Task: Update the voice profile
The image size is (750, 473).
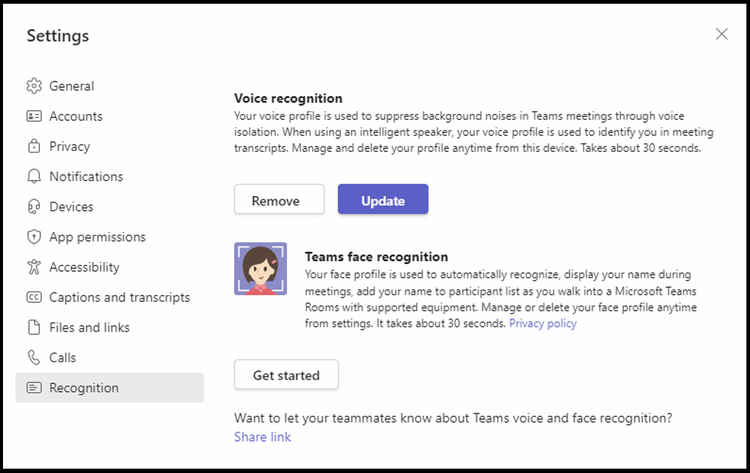Action: [x=383, y=199]
